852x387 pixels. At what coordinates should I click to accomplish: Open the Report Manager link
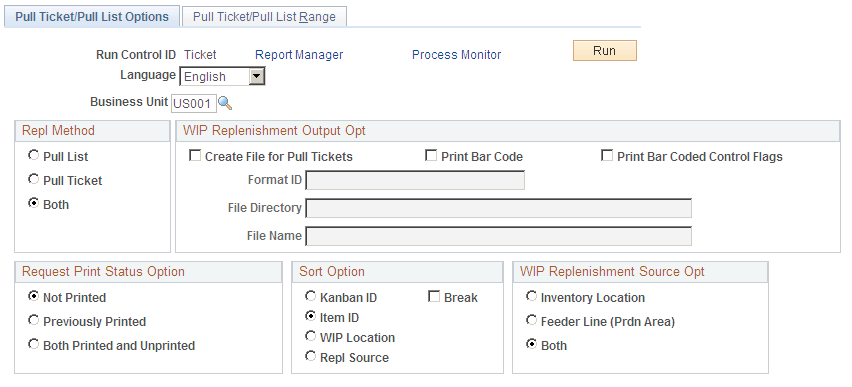[x=299, y=55]
